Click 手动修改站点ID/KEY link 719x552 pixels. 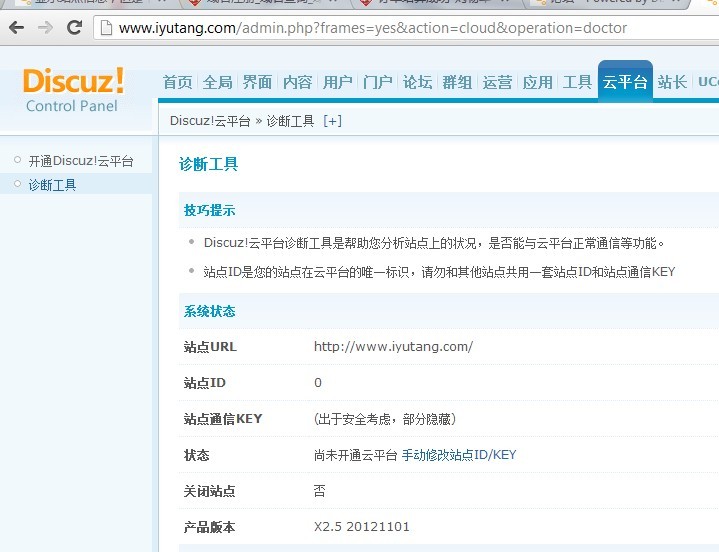459,455
